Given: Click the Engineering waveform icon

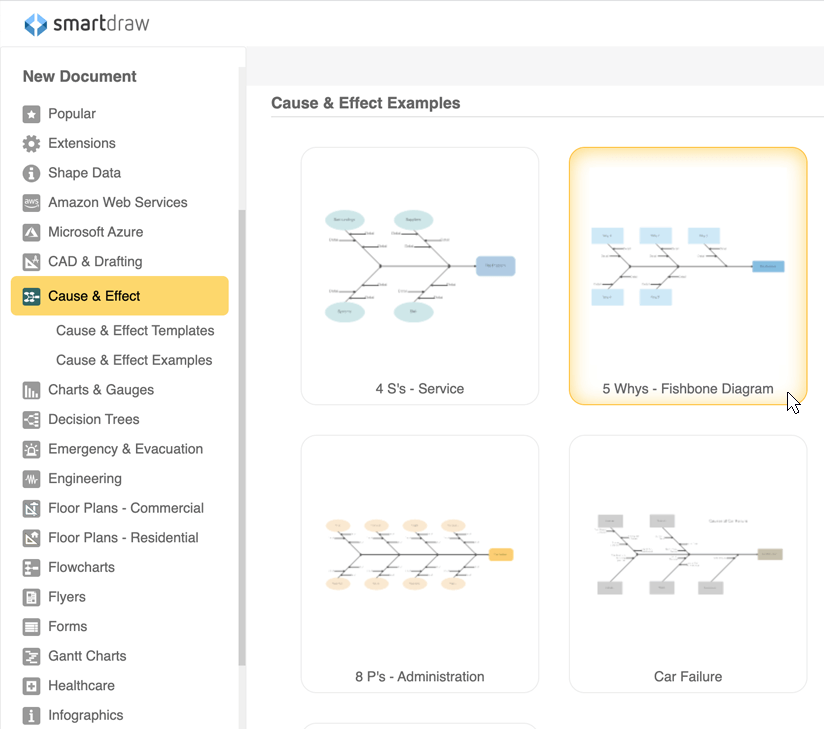Looking at the screenshot, I should click(32, 479).
